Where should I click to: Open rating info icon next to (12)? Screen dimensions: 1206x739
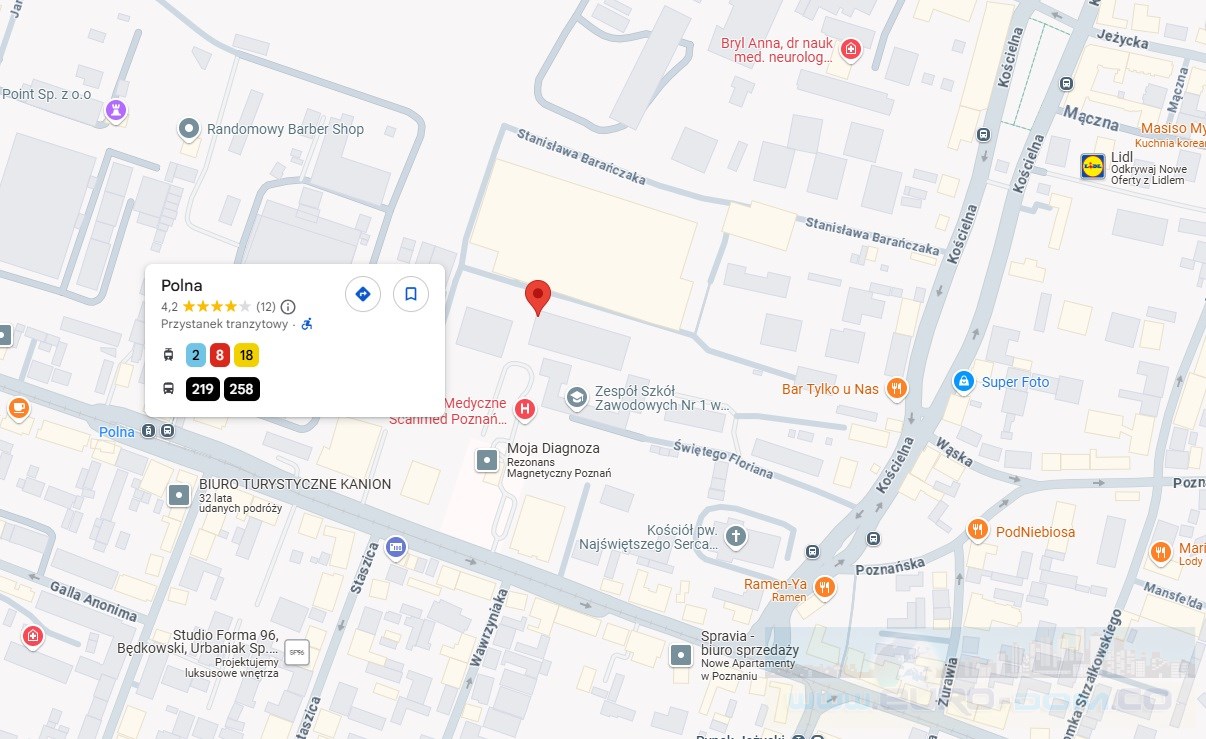[288, 307]
